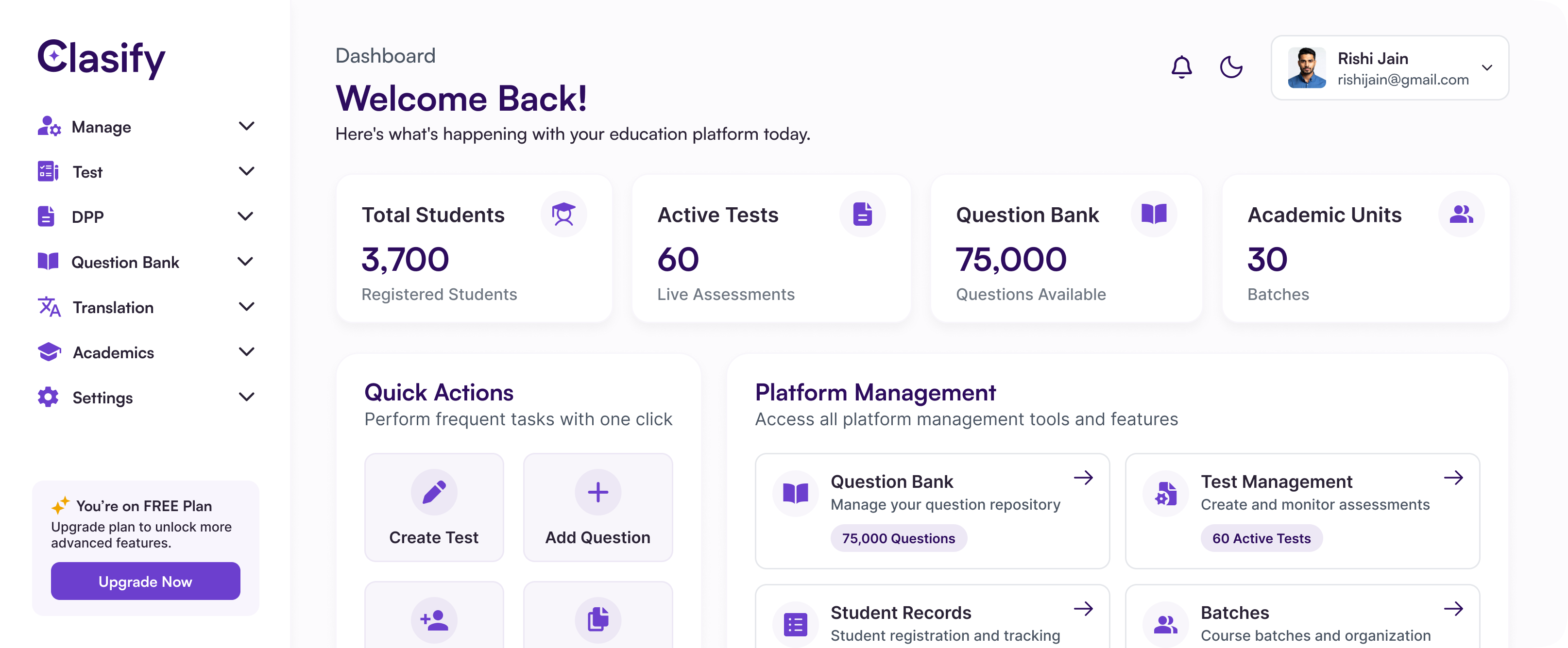Select the Create Test quick action

click(x=434, y=507)
